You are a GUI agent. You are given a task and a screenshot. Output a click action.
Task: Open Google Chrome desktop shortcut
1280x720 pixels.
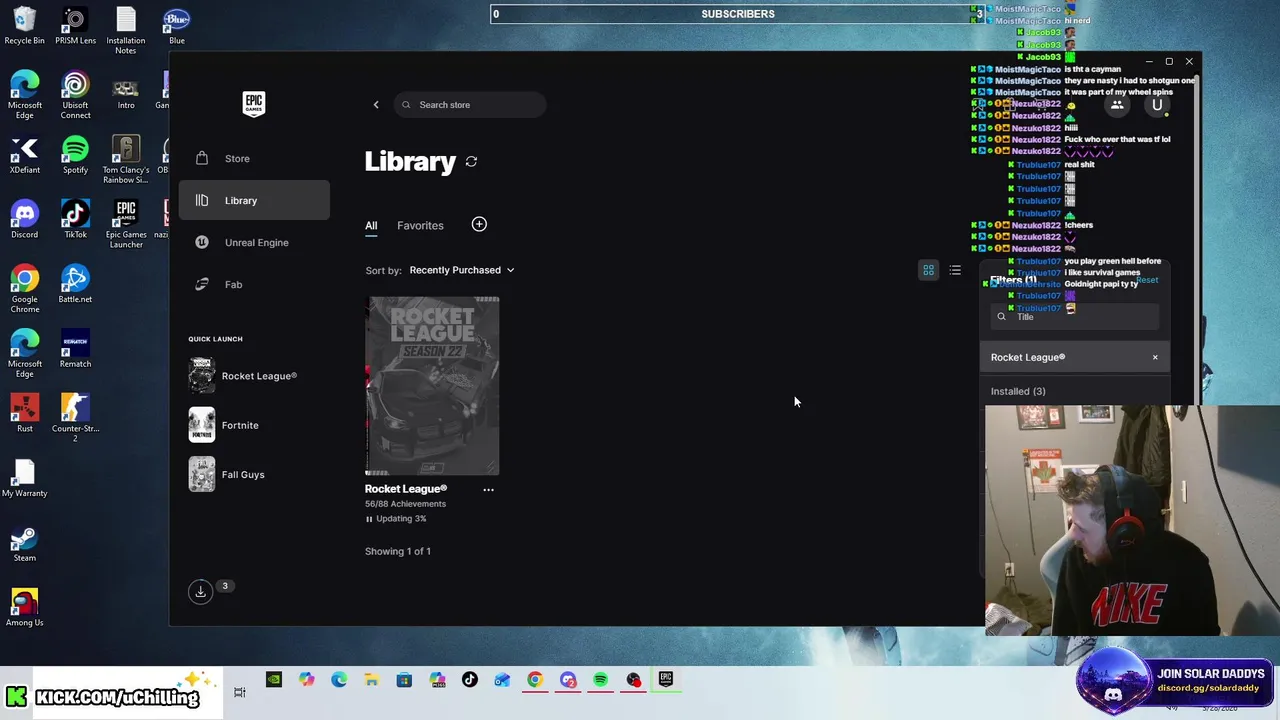[25, 290]
